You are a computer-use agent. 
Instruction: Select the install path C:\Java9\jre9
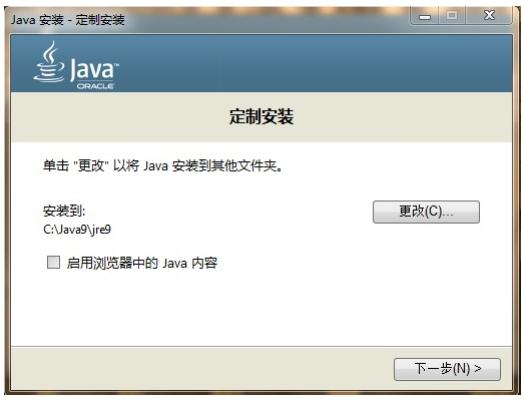click(77, 230)
